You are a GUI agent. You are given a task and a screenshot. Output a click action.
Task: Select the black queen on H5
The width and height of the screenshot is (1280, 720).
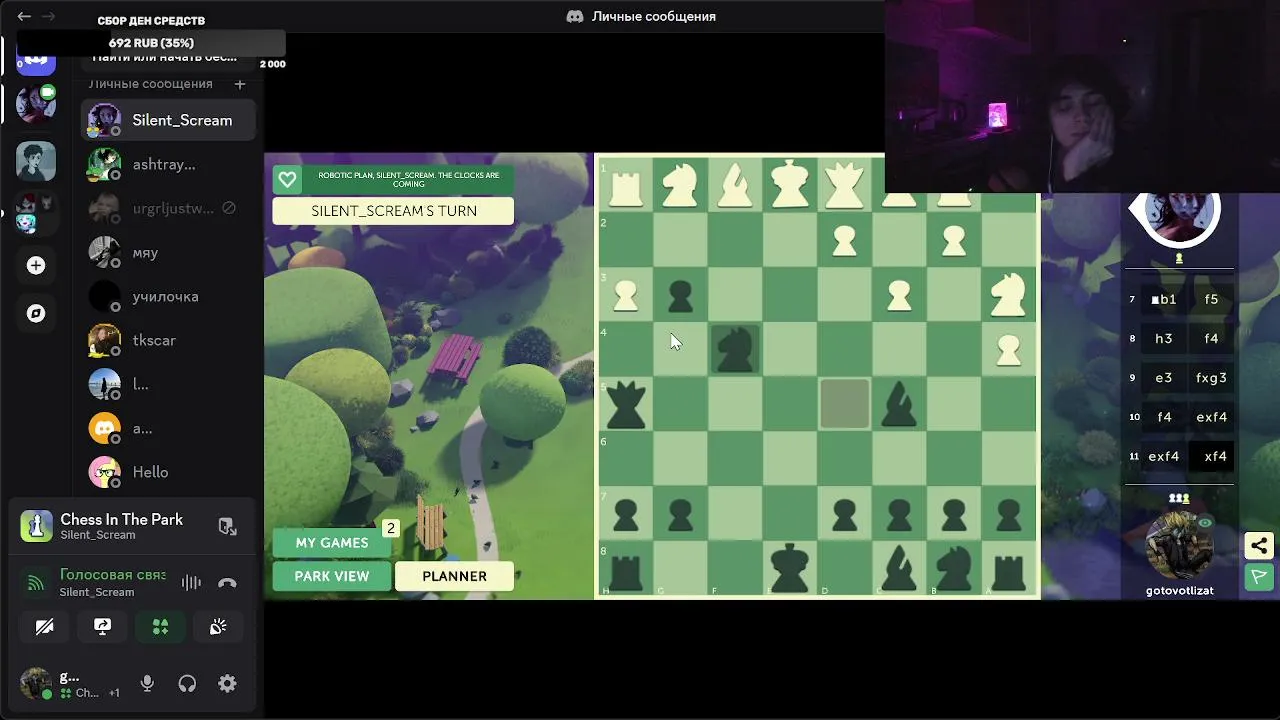626,403
